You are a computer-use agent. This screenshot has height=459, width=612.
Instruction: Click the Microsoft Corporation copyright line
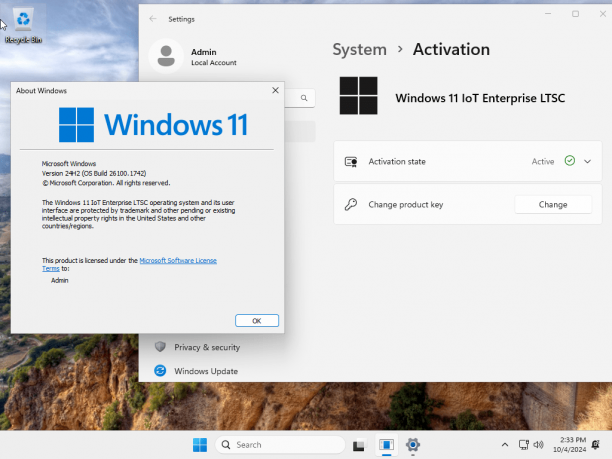[106, 183]
